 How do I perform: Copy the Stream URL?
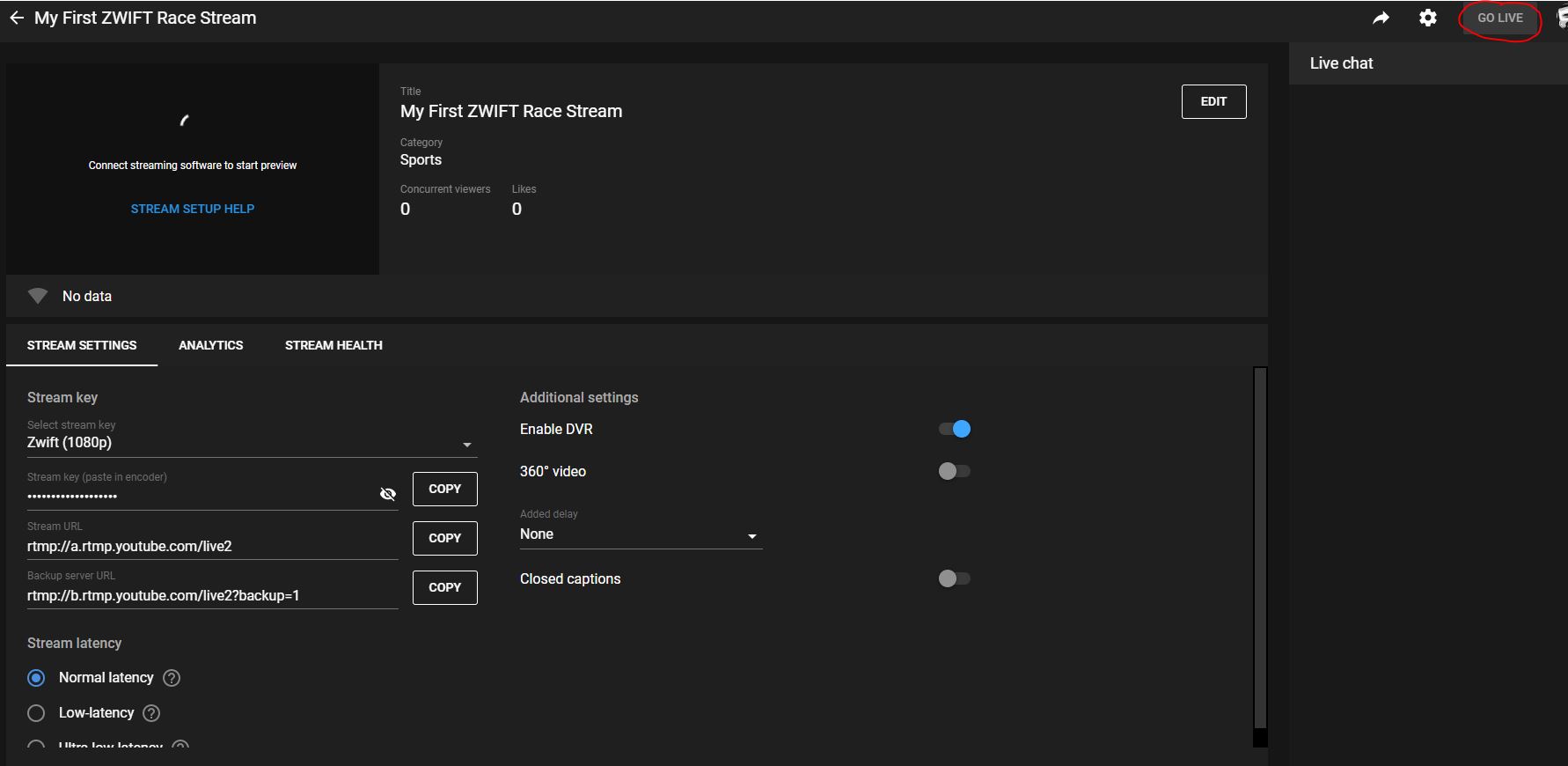444,538
